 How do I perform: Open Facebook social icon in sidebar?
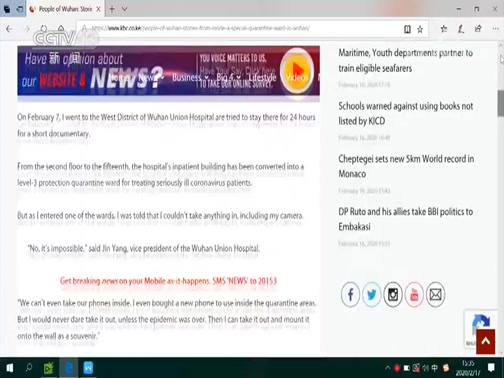(x=350, y=295)
